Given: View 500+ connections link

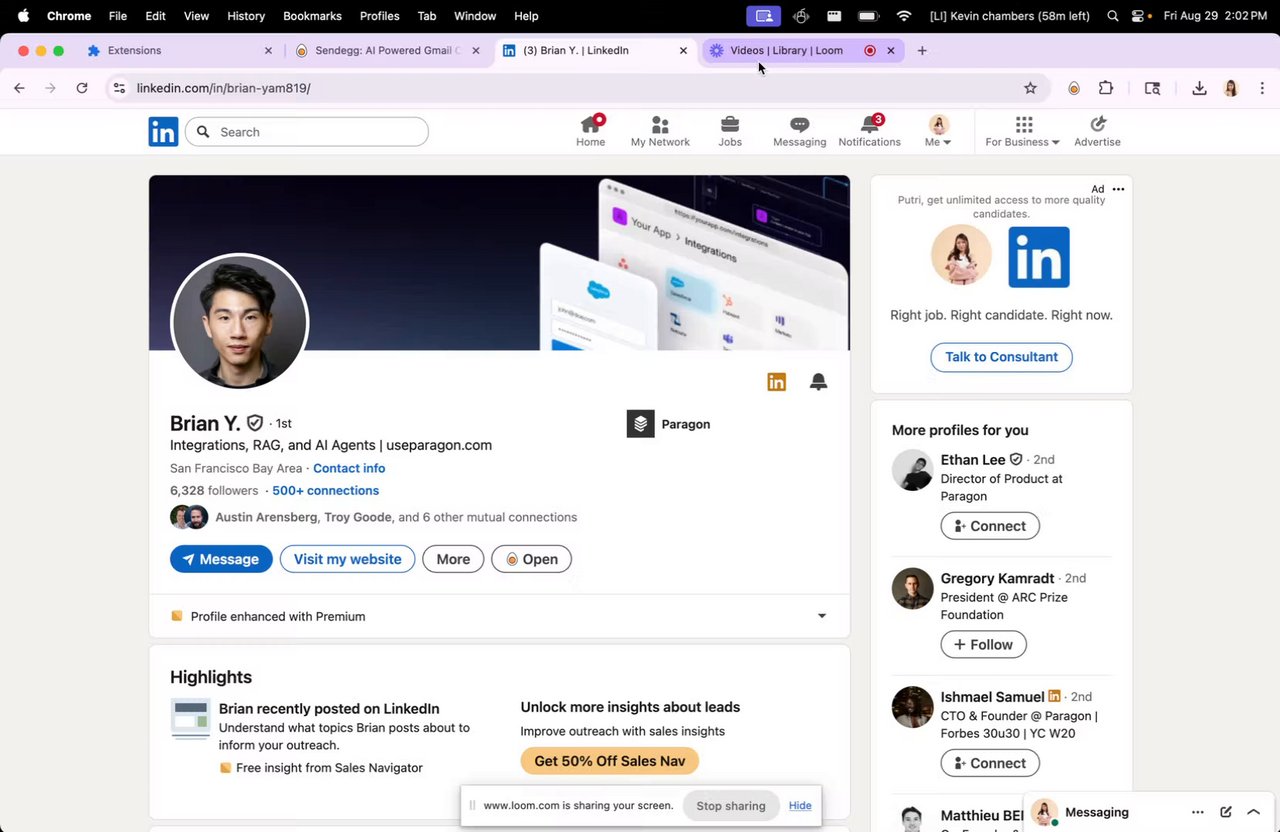Looking at the screenshot, I should click(x=325, y=490).
